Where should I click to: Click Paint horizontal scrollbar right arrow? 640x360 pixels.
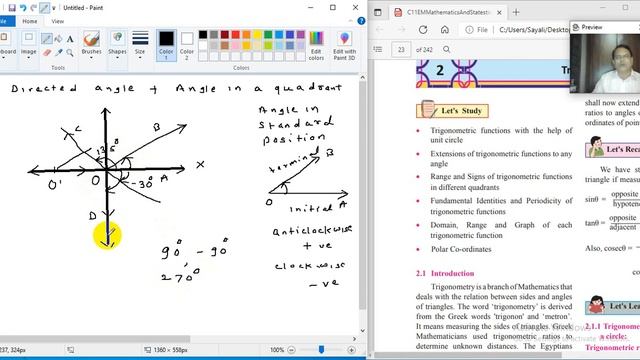354,339
